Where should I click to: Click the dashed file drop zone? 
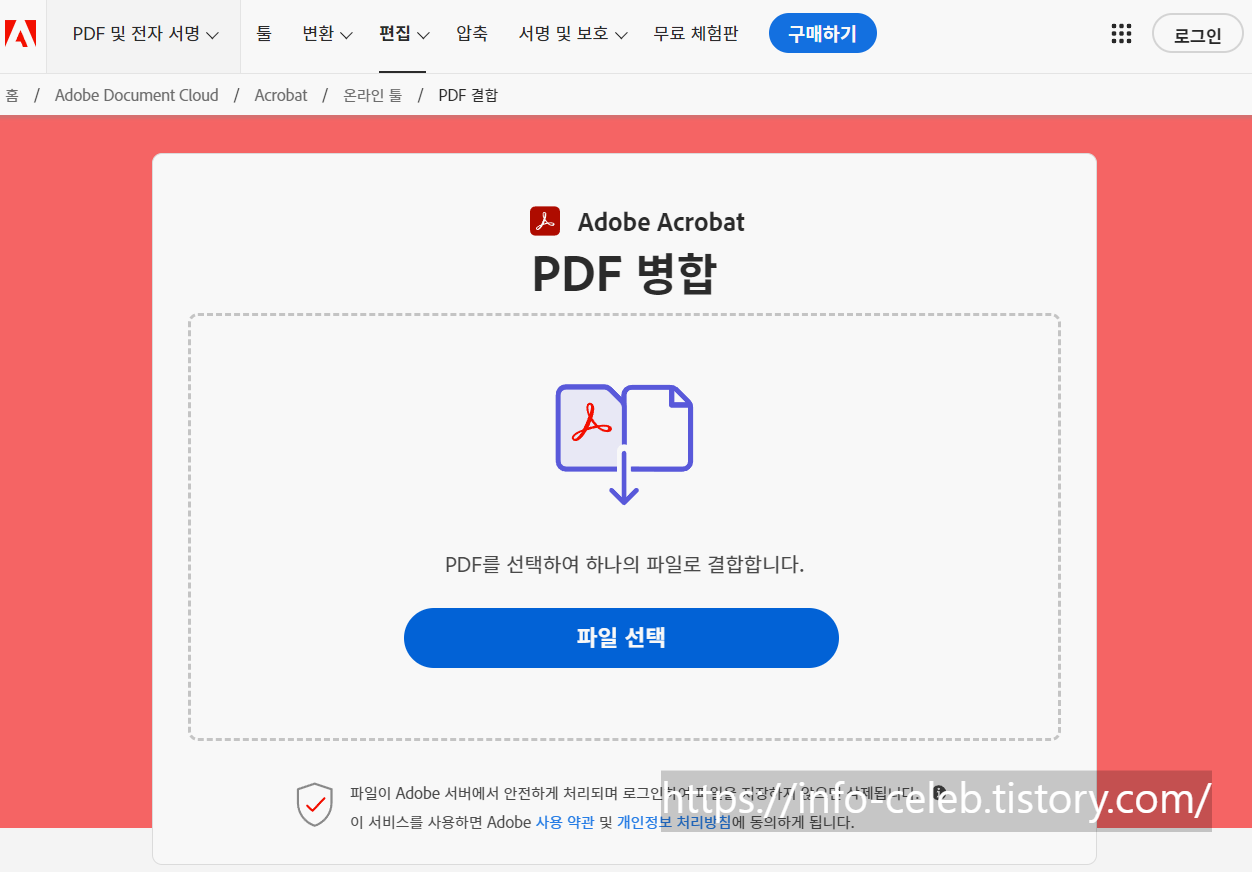coord(624,527)
